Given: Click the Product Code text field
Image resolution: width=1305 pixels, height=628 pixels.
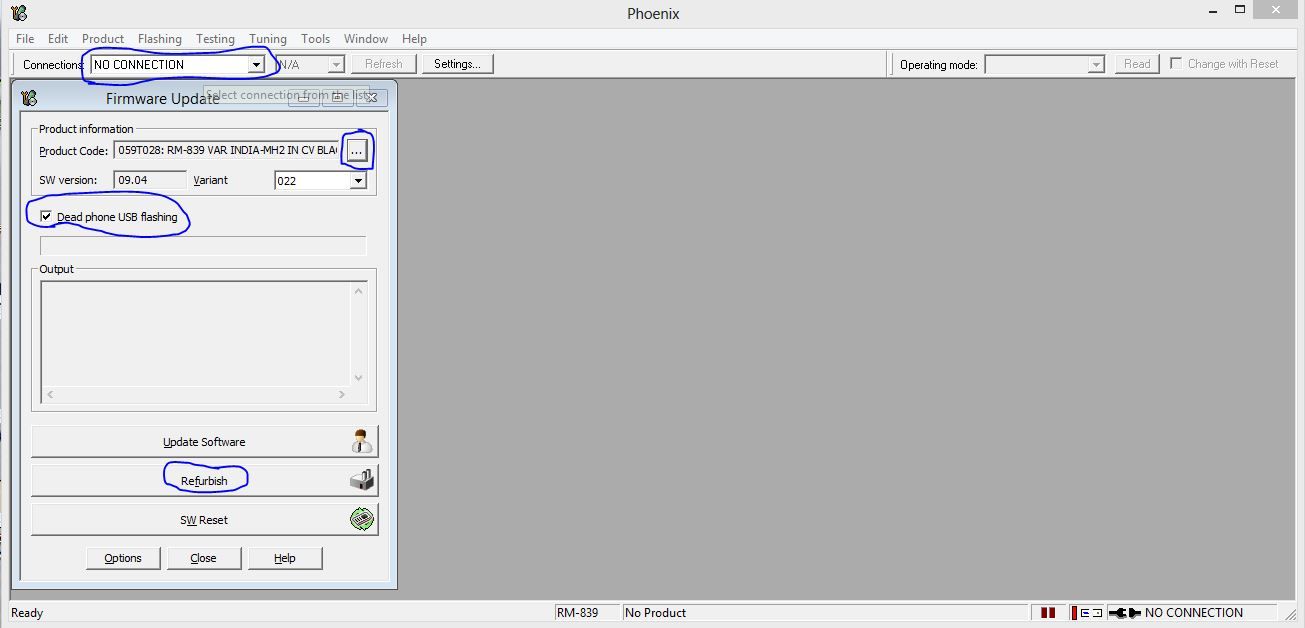Looking at the screenshot, I should tap(228, 150).
